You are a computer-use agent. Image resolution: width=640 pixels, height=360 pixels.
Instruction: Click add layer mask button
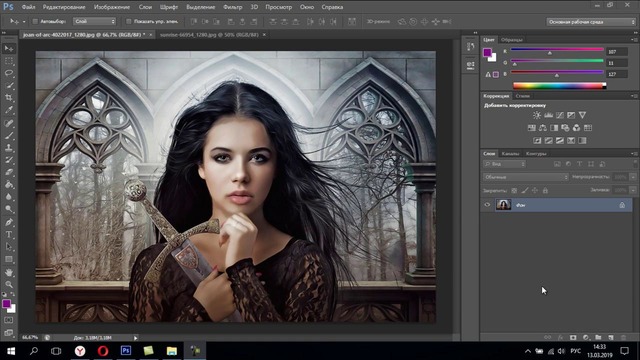click(x=573, y=338)
